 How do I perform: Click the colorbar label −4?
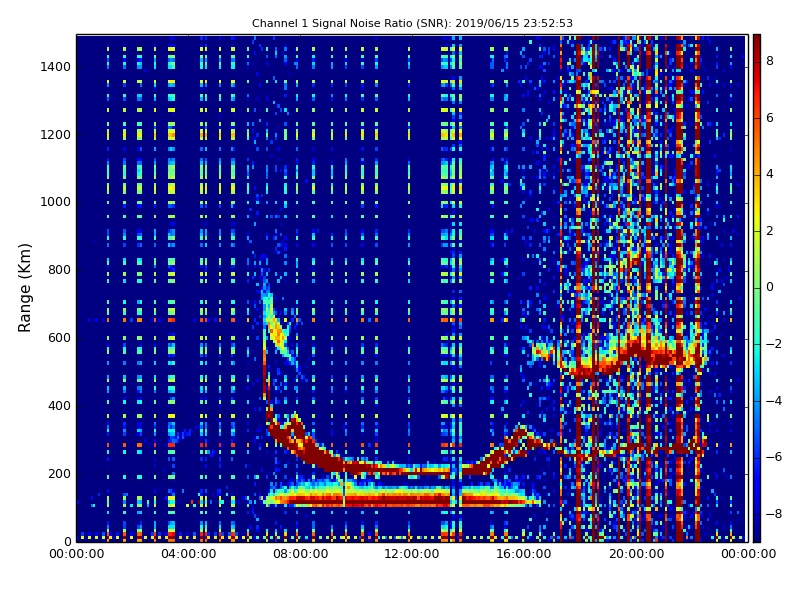click(x=774, y=401)
